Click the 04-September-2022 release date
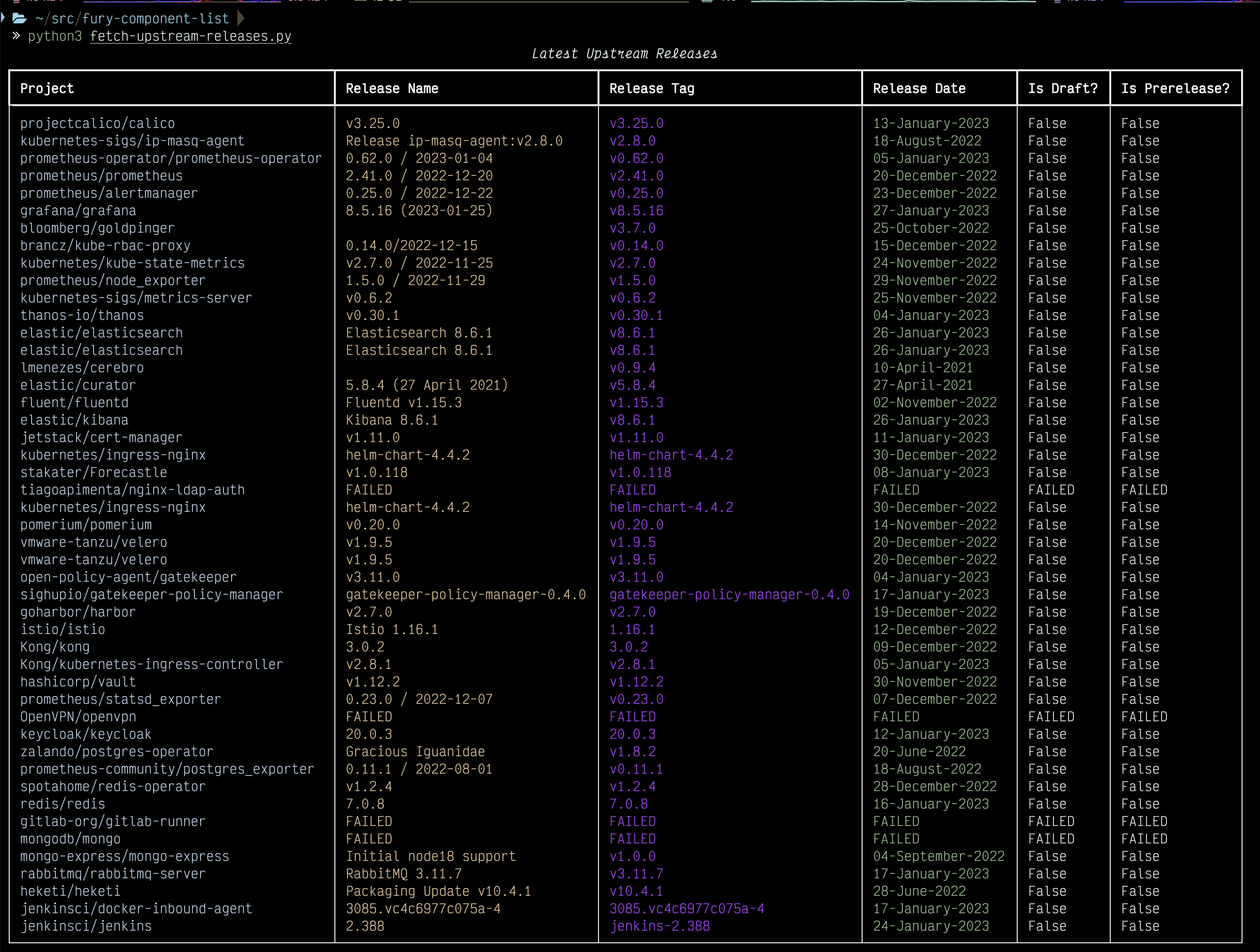1260x952 pixels. [x=938, y=856]
